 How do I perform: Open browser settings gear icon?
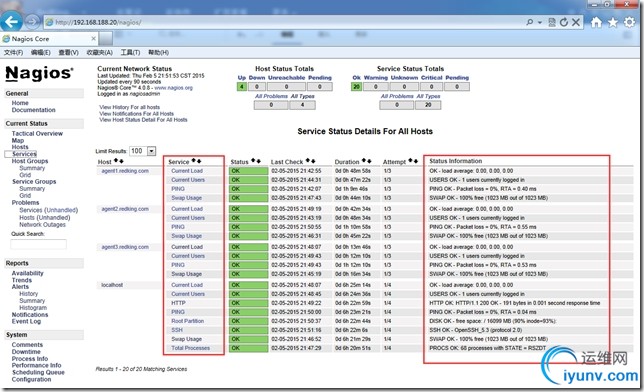click(630, 22)
